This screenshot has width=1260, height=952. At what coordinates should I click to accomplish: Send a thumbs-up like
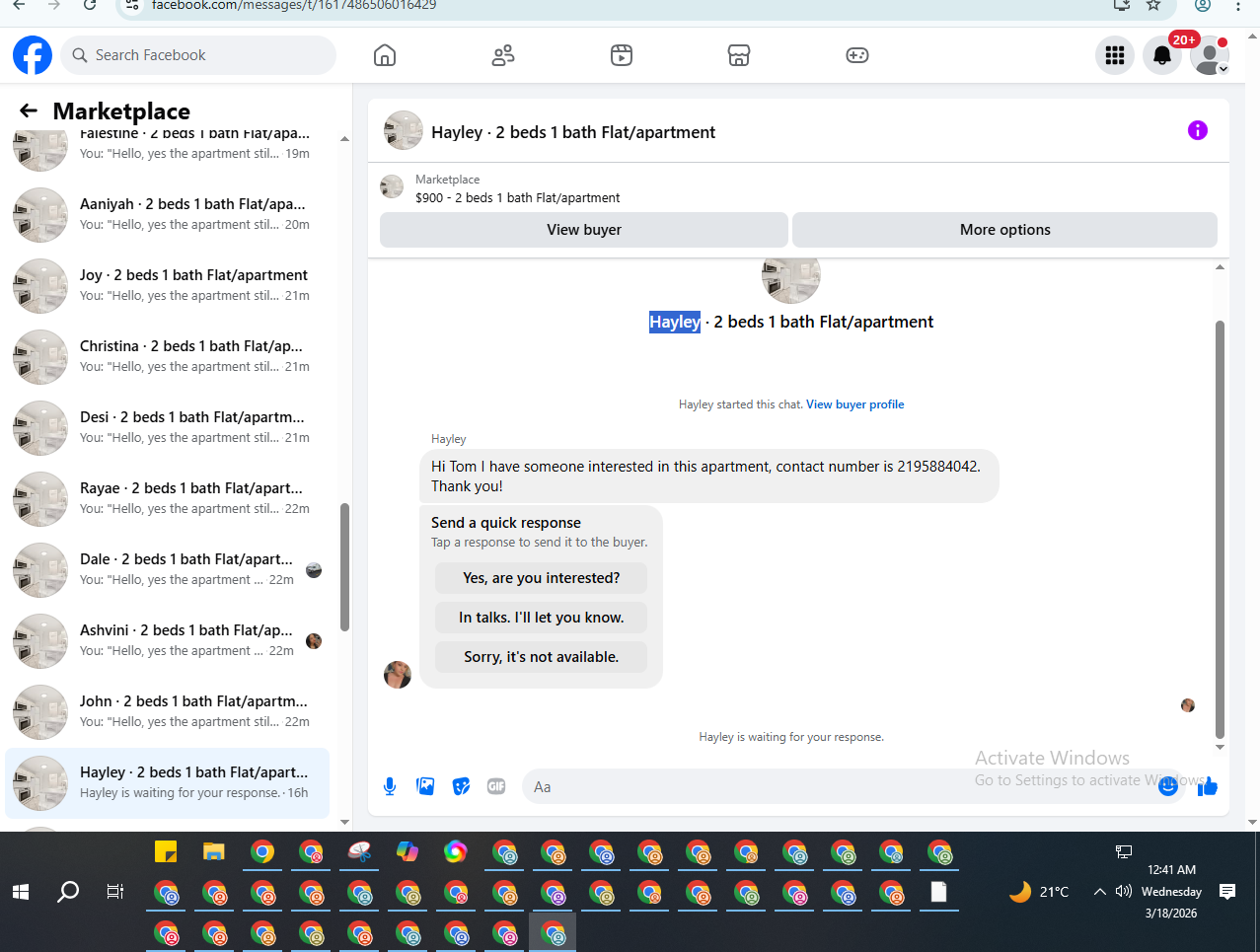tap(1208, 786)
